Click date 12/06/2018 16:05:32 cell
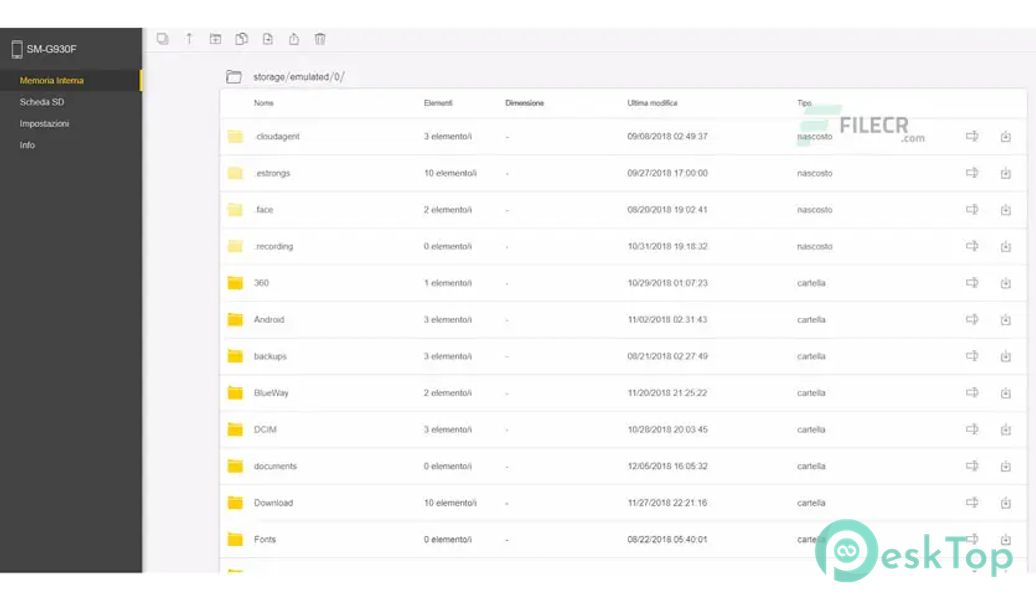The image size is (1036, 600). click(x=667, y=467)
